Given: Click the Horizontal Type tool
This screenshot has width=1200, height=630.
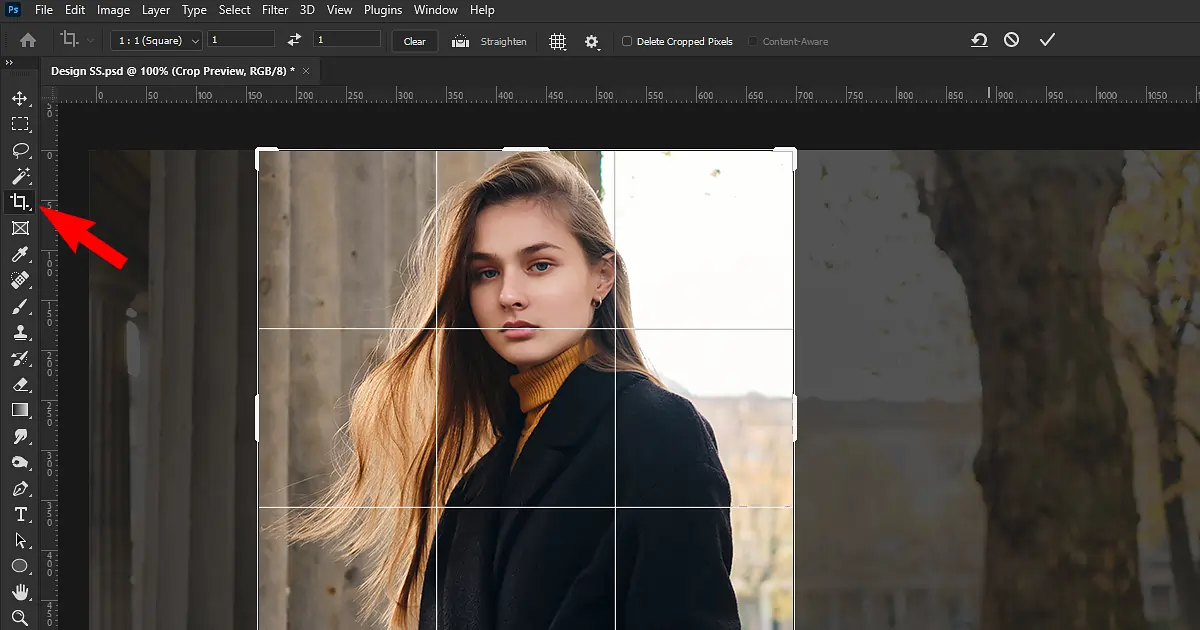Looking at the screenshot, I should 19,515.
